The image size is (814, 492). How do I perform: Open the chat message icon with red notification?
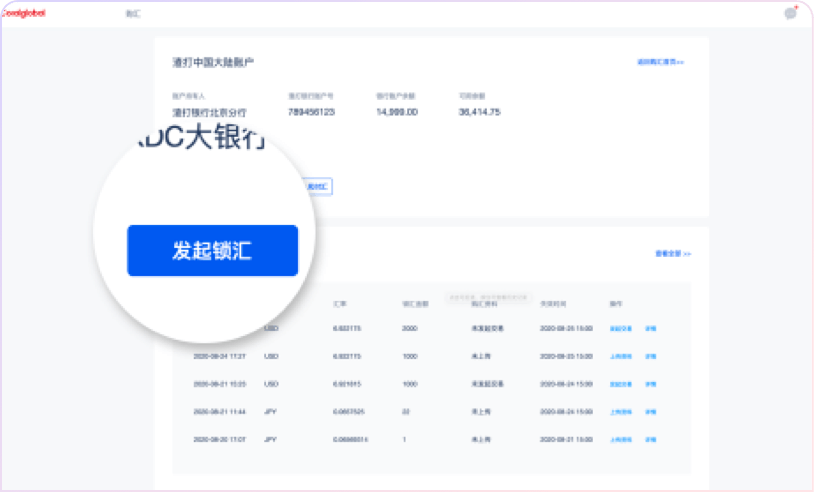click(791, 13)
